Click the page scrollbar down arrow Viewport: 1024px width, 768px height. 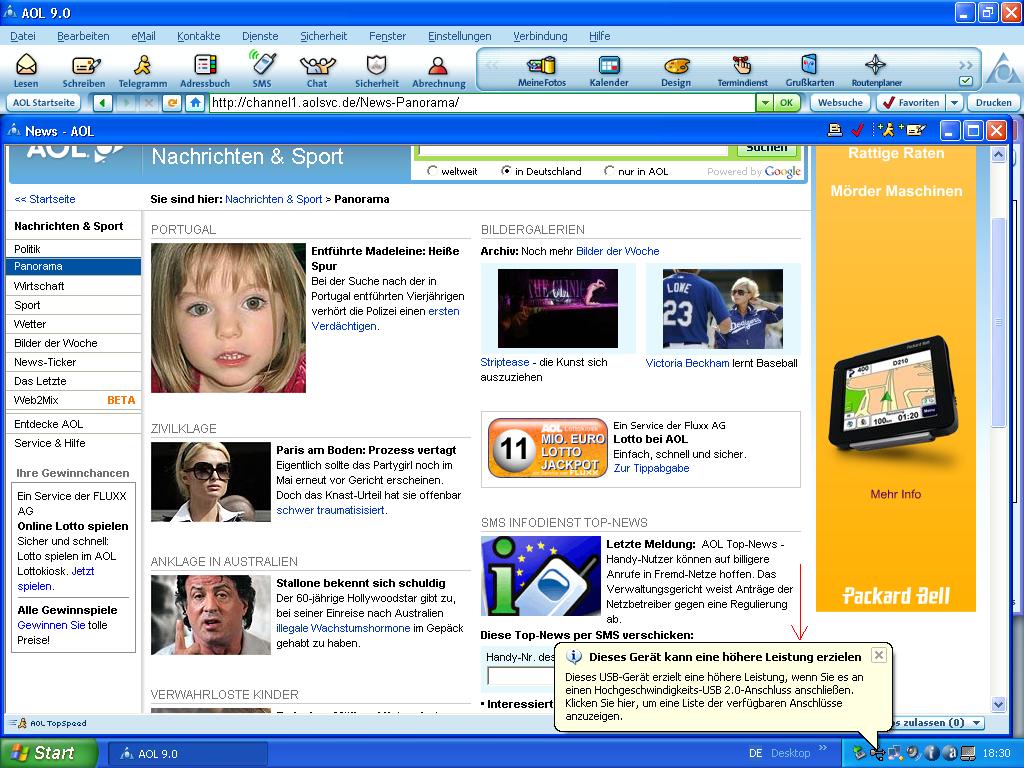pyautogui.click(x=998, y=704)
